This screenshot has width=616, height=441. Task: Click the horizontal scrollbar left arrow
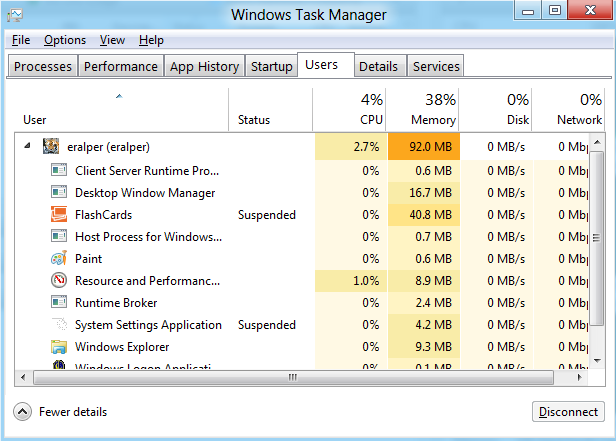pyautogui.click(x=24, y=378)
